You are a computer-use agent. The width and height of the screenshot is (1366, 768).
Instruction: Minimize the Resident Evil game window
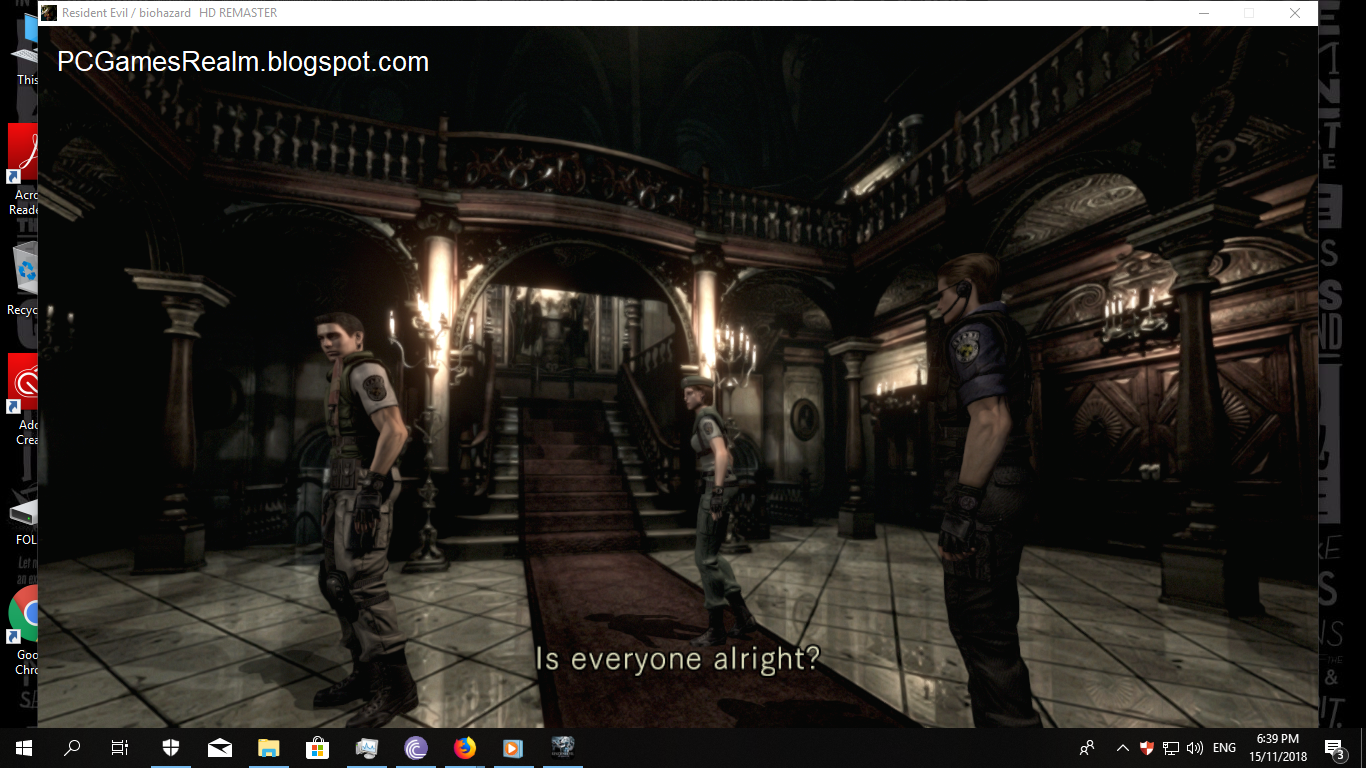(x=1203, y=13)
